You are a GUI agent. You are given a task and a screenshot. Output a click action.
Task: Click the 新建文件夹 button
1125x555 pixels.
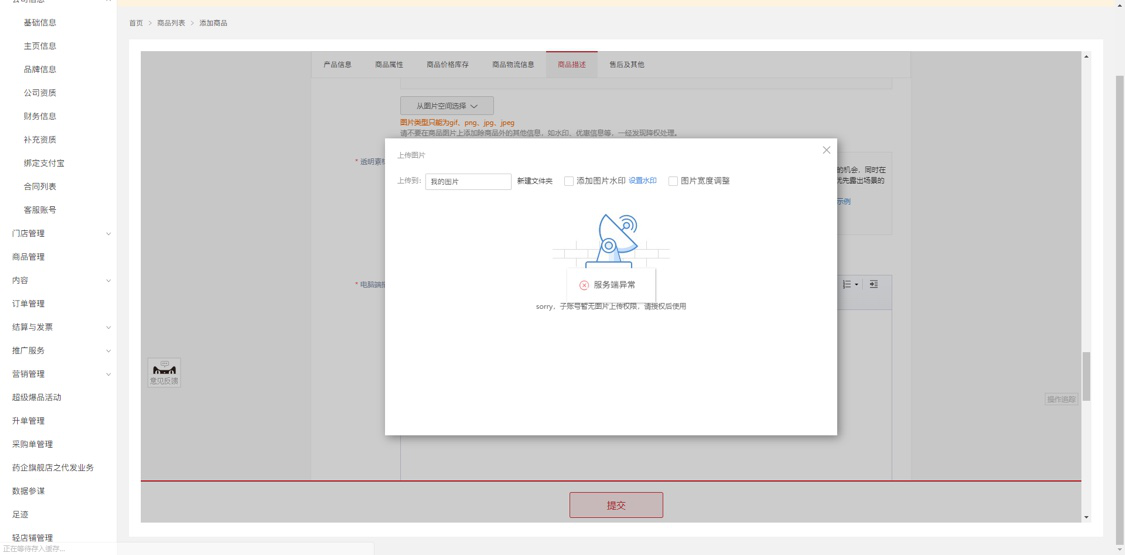pos(535,181)
